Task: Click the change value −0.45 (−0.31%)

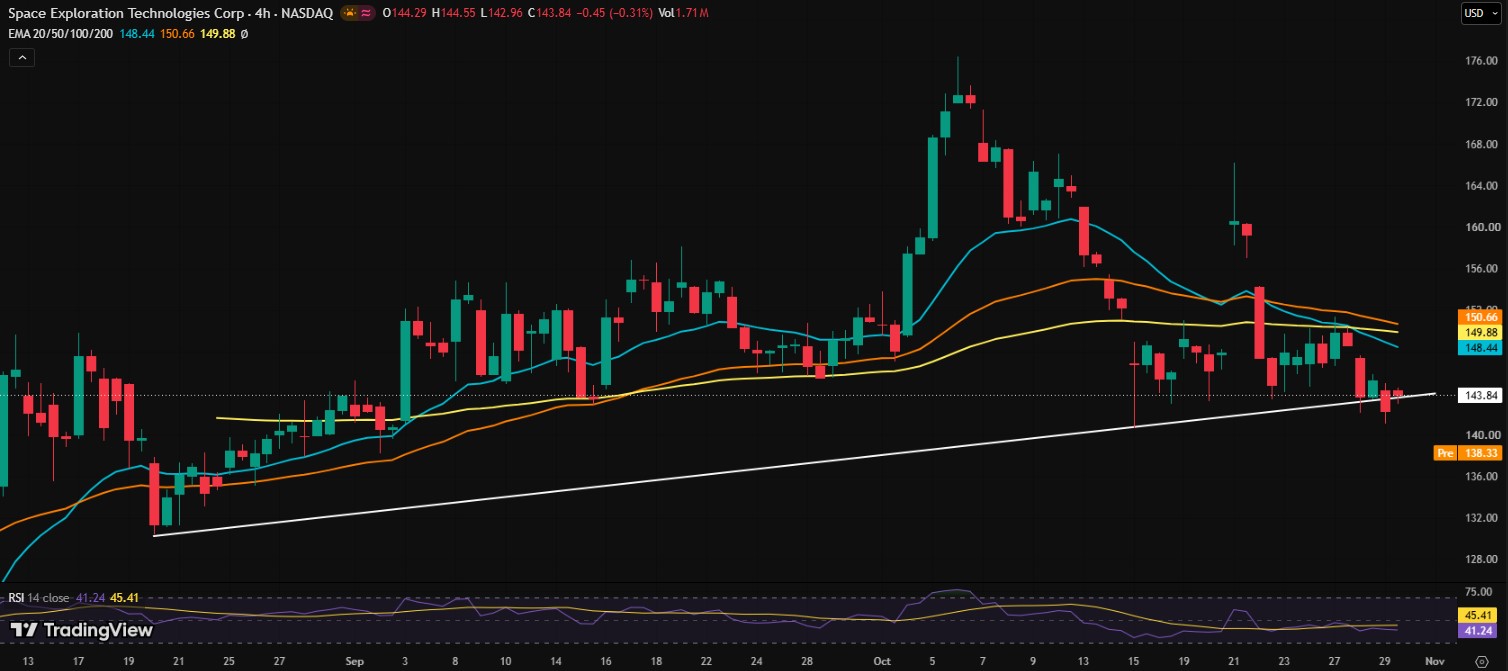Action: [x=617, y=13]
